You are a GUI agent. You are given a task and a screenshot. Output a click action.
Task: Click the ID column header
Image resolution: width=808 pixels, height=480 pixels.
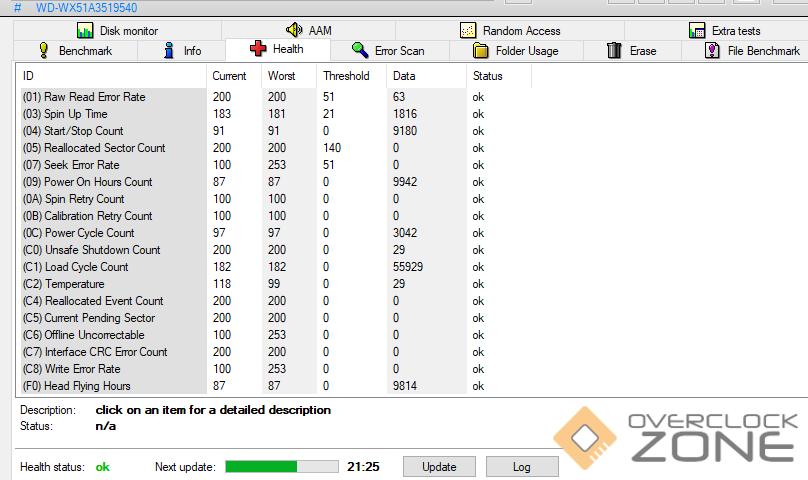[x=111, y=76]
